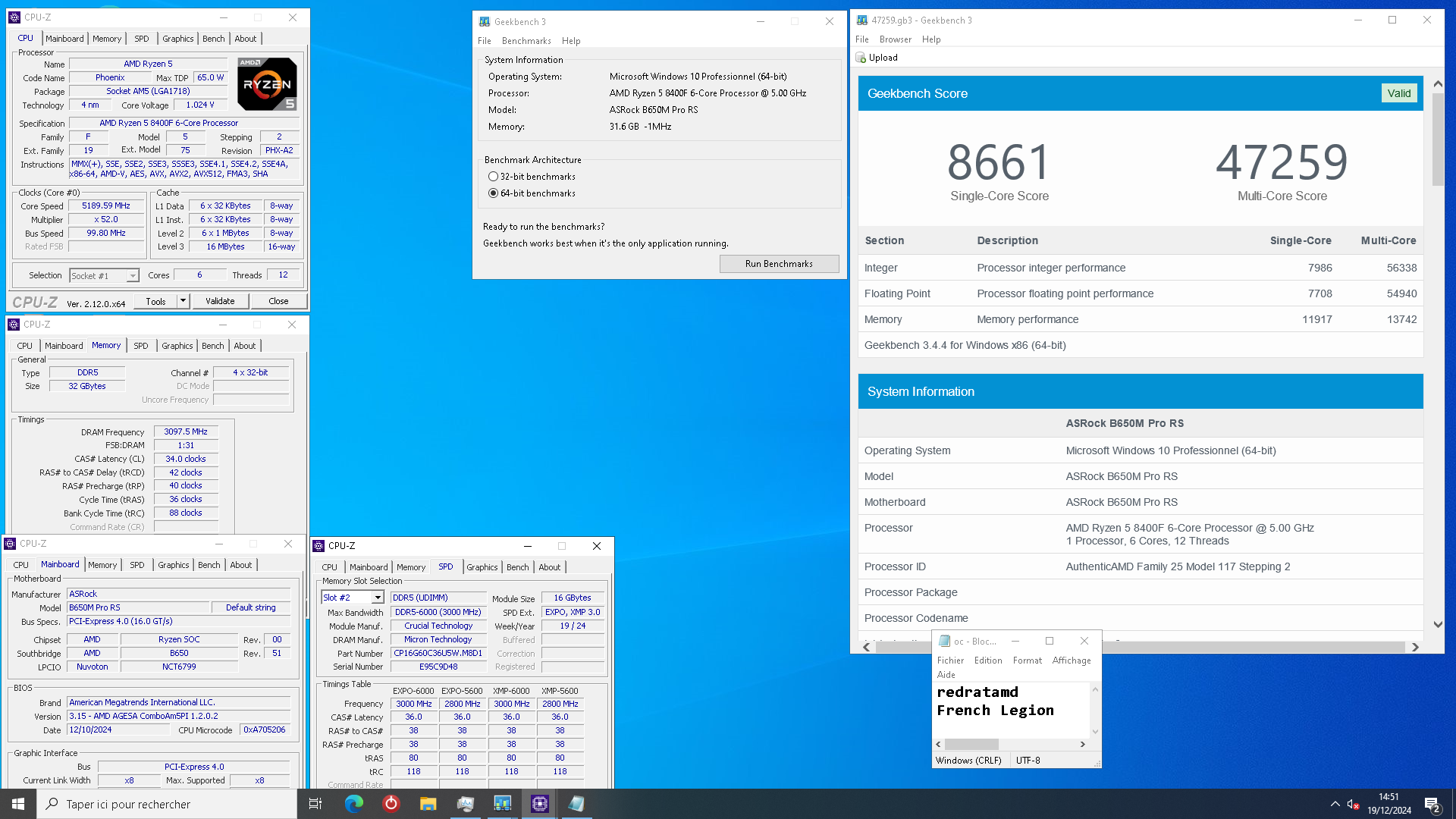Click left arrow of Geekbench horizontal scrollbar
Viewport: 1456px width, 819px height.
867,647
